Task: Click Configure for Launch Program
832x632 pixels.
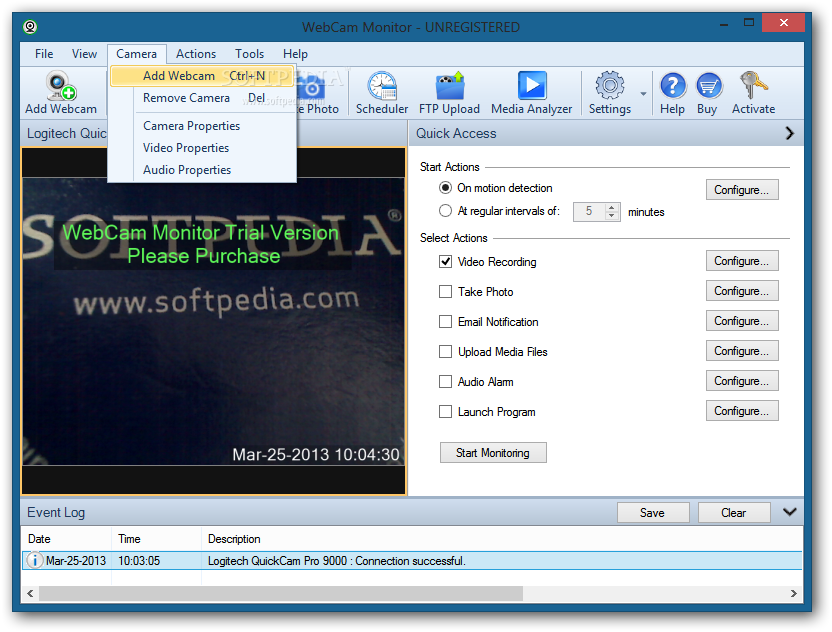Action: 742,411
